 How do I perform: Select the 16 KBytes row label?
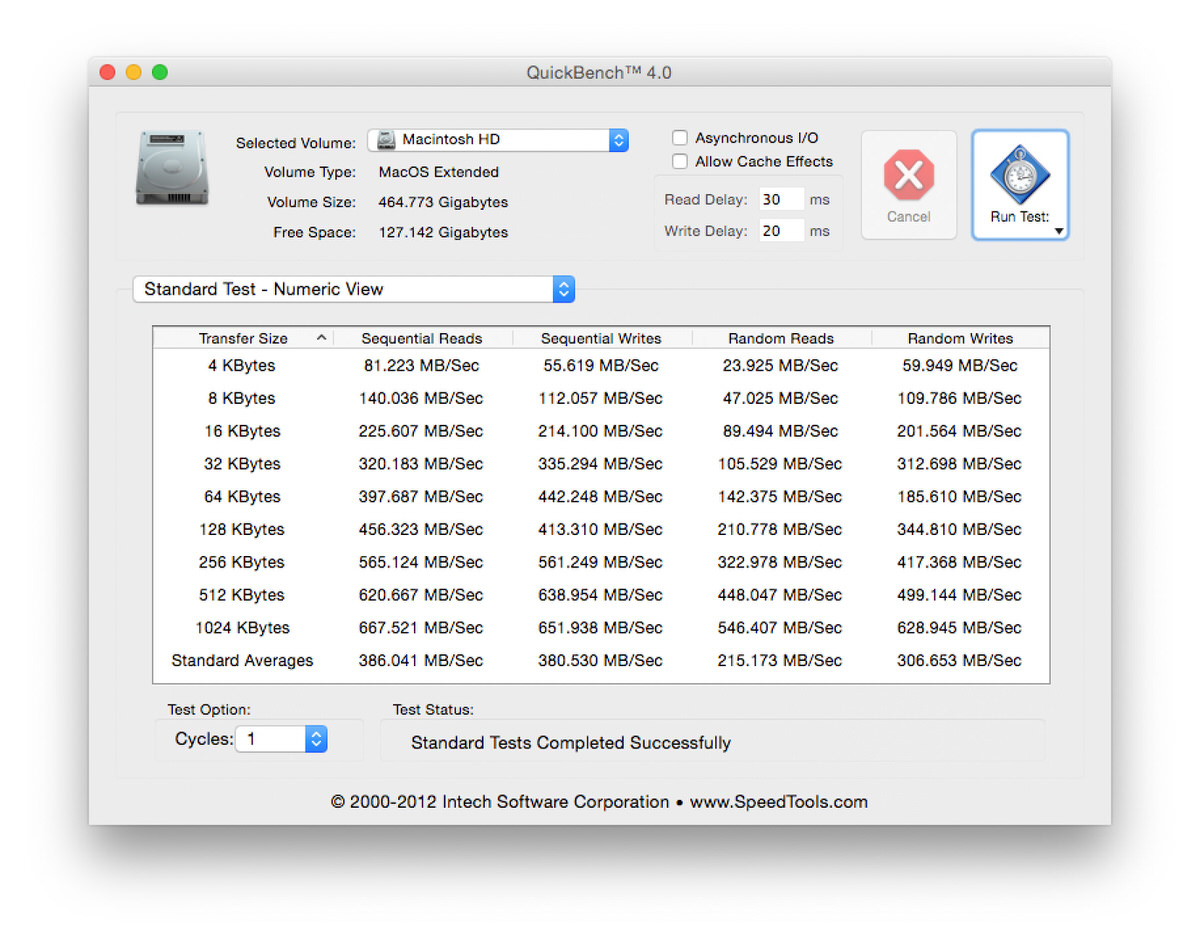point(242,431)
